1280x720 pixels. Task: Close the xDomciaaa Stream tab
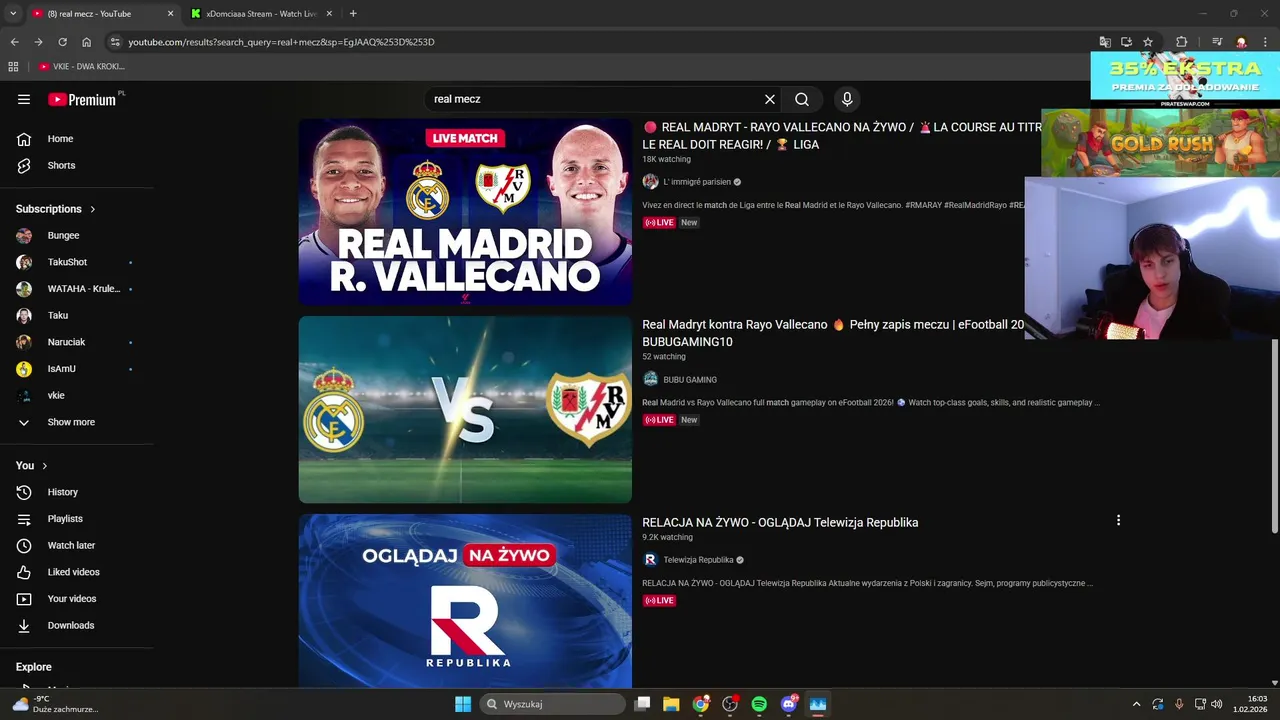[329, 14]
